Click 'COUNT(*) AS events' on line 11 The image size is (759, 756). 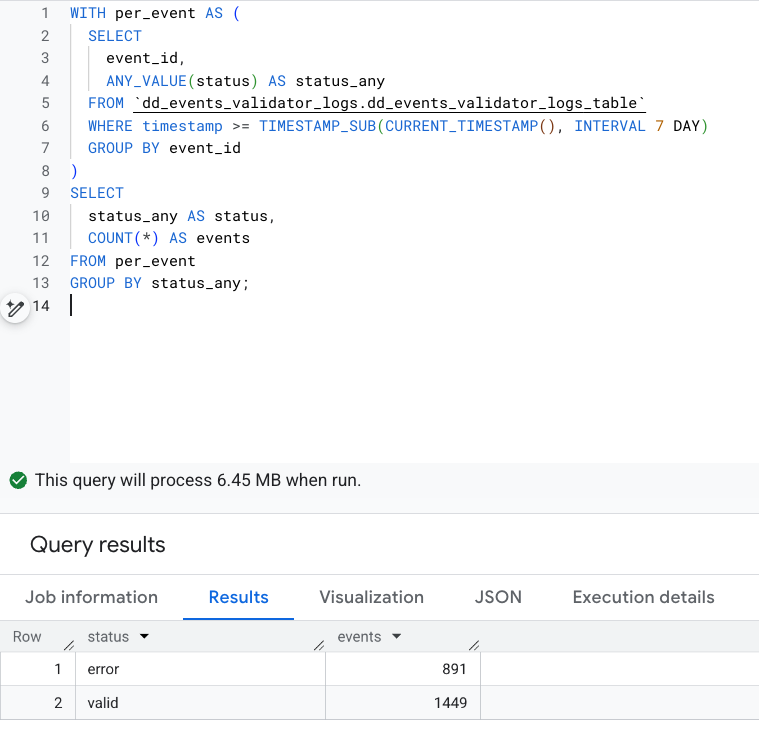pos(169,238)
